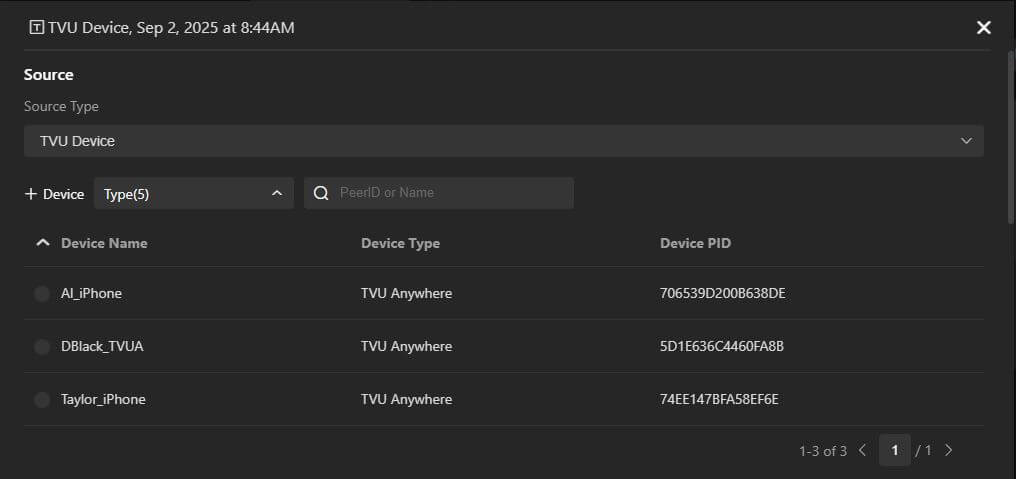The height and width of the screenshot is (479, 1016).
Task: Click the TVU Device title icon
Action: 37,28
